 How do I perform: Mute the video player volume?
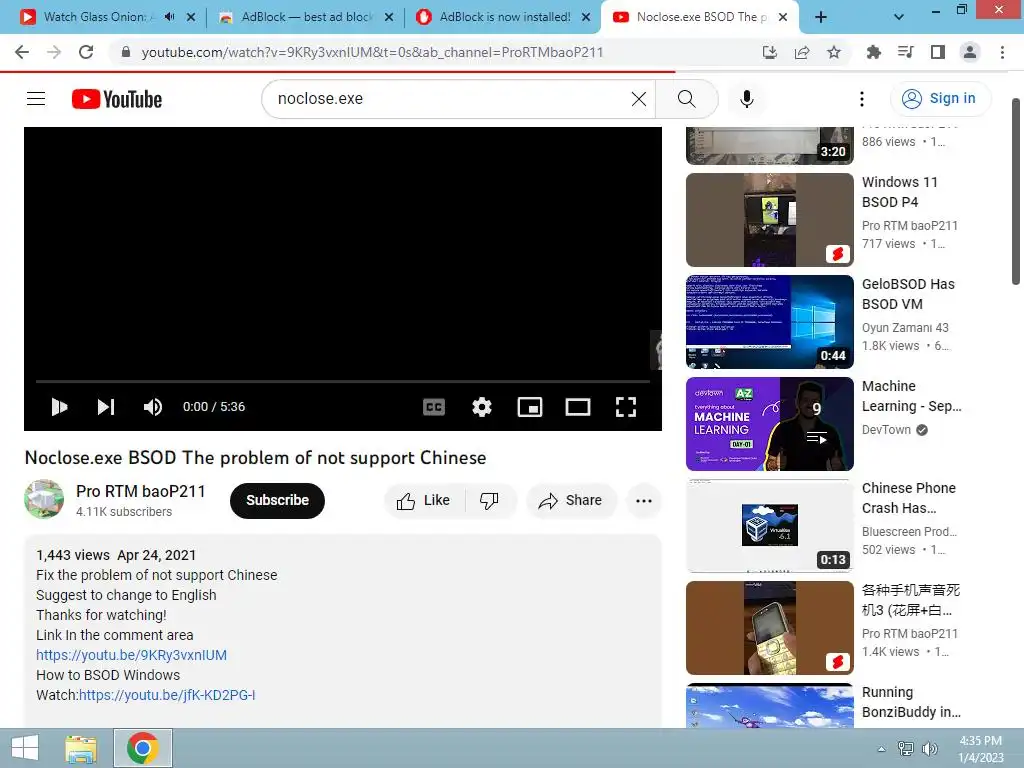point(153,407)
